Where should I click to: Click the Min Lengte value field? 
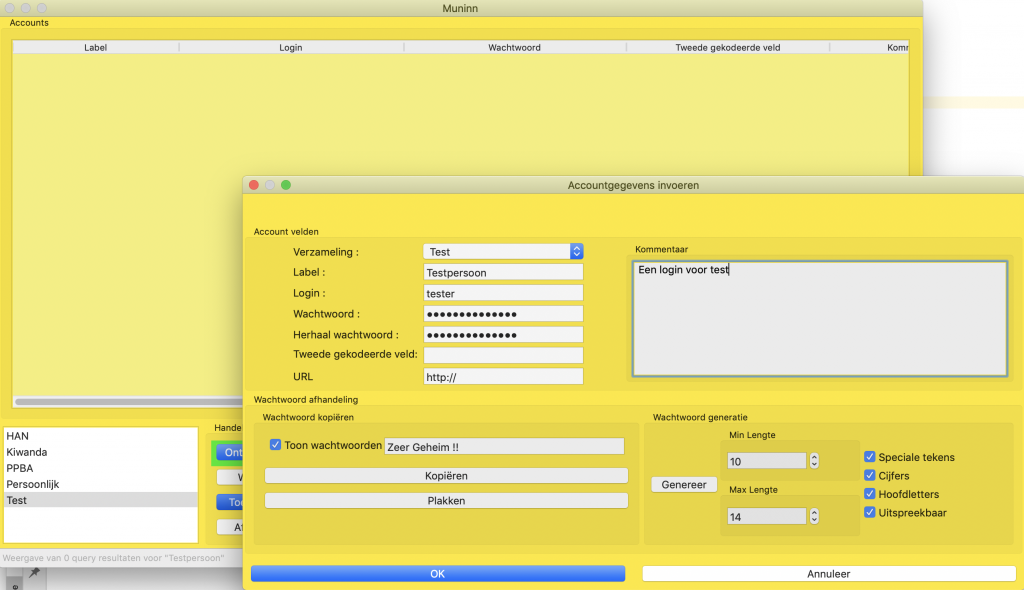(x=767, y=461)
